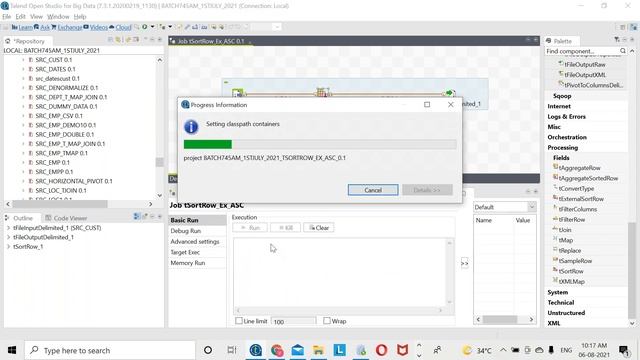Open Talend Studio from the taskbar
The width and height of the screenshot is (640, 360).
pos(256,350)
